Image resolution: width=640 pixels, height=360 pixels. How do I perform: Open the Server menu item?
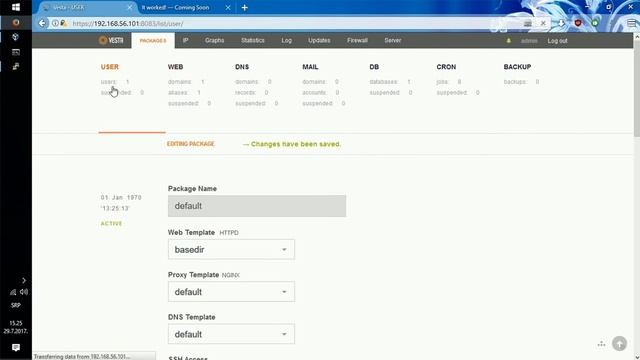pyautogui.click(x=393, y=40)
